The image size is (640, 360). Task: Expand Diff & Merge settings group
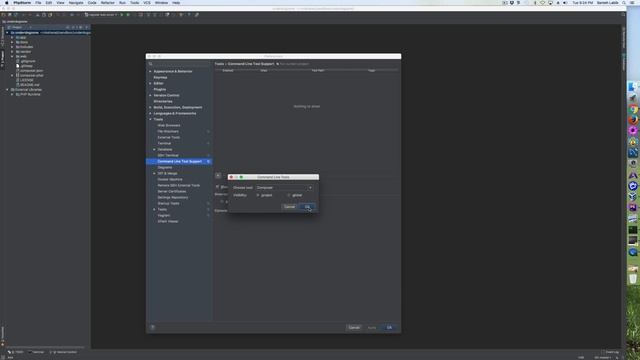point(154,173)
